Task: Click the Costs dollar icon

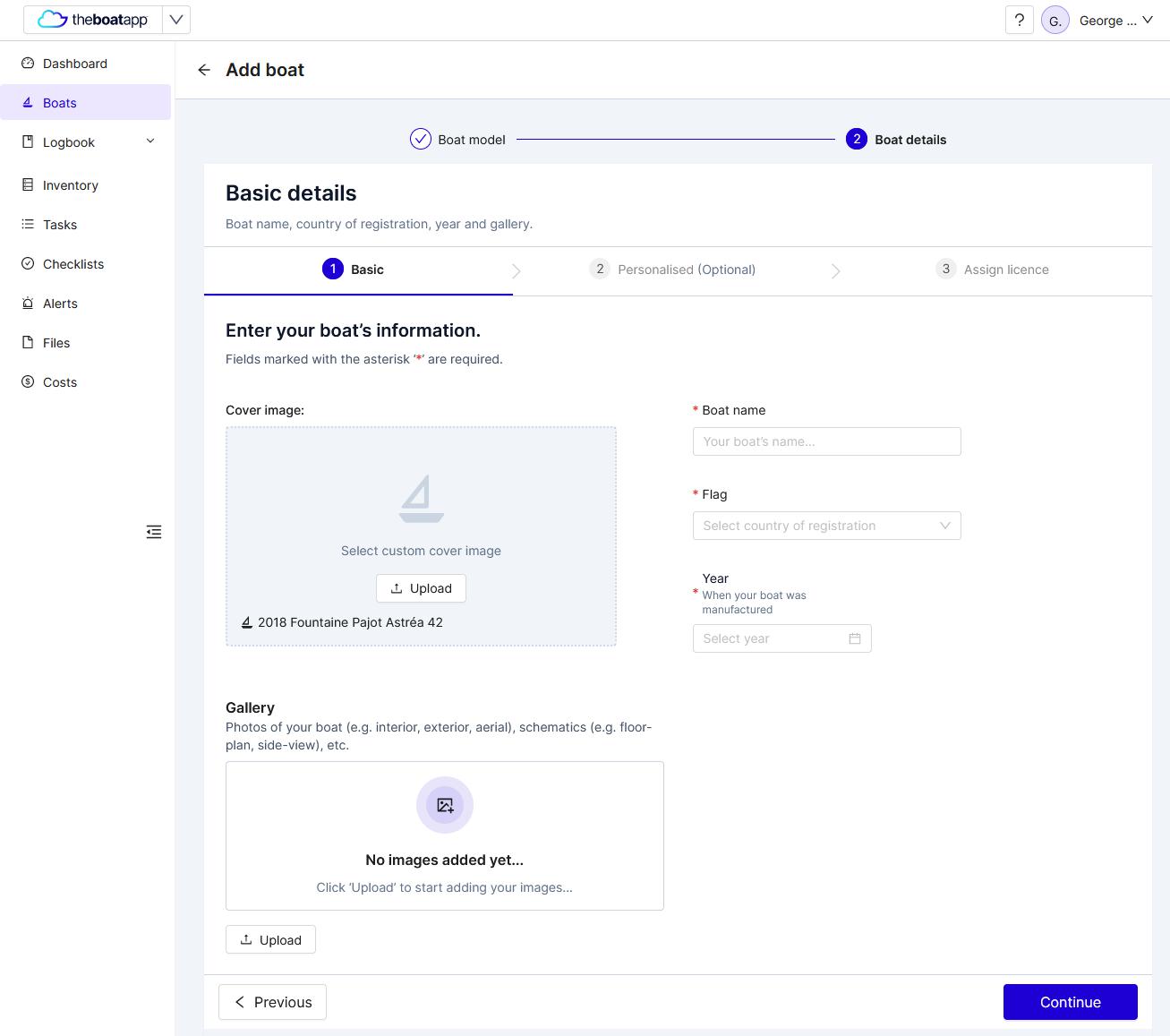Action: point(28,381)
